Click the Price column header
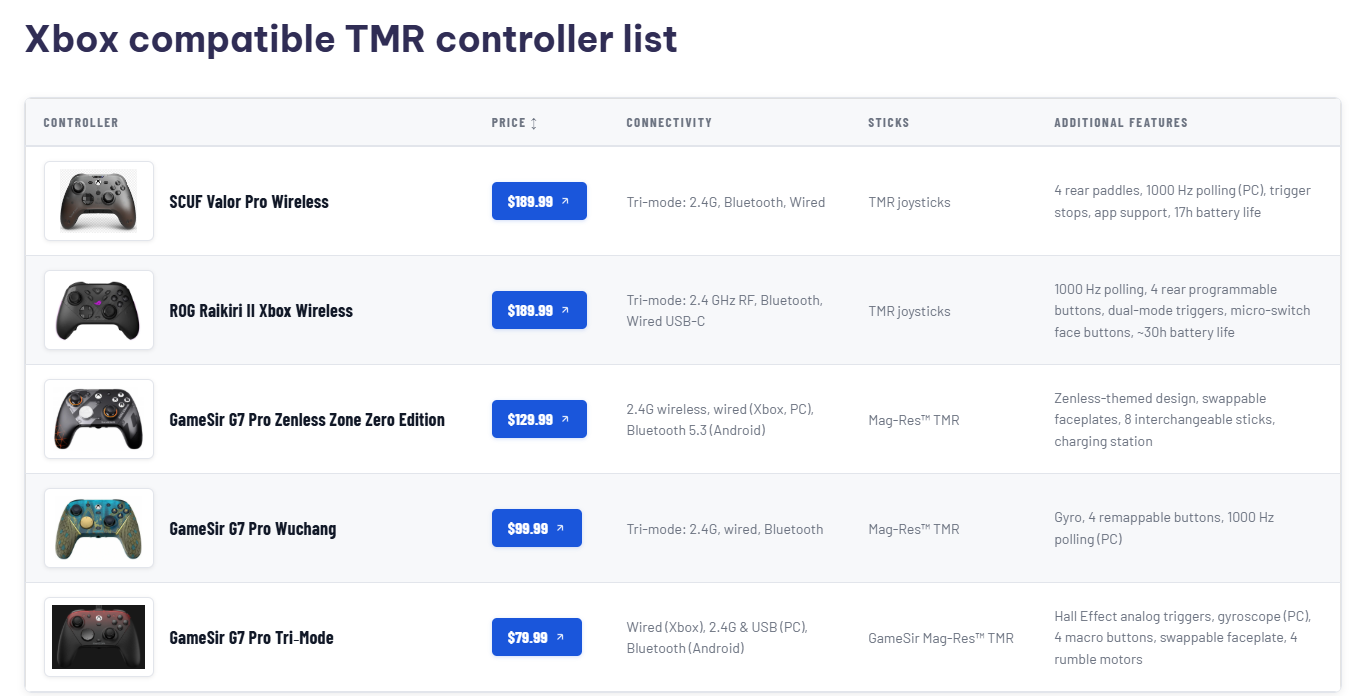This screenshot has height=696, width=1350. (508, 123)
